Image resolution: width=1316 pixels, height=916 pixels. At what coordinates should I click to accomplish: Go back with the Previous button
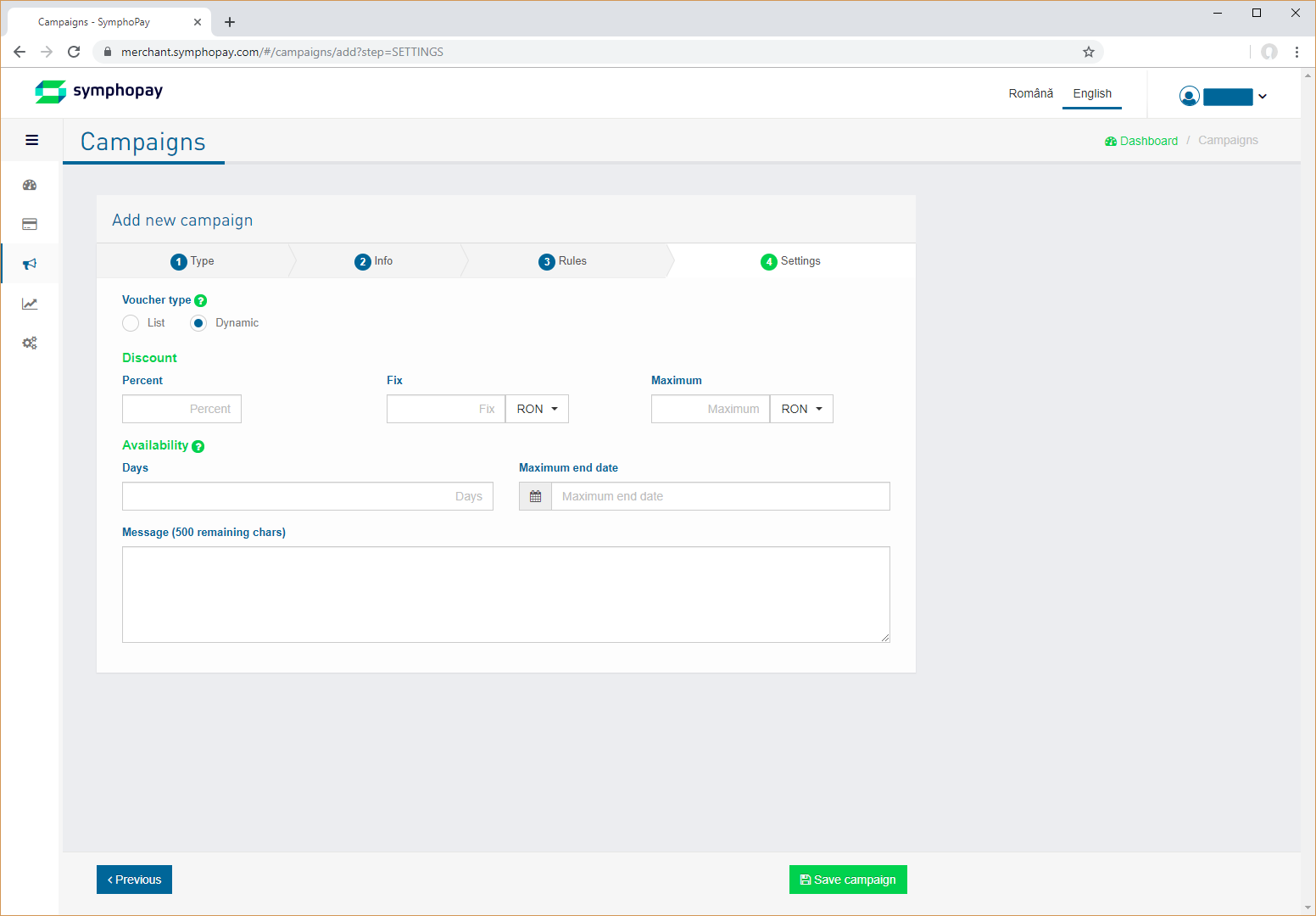tap(134, 880)
